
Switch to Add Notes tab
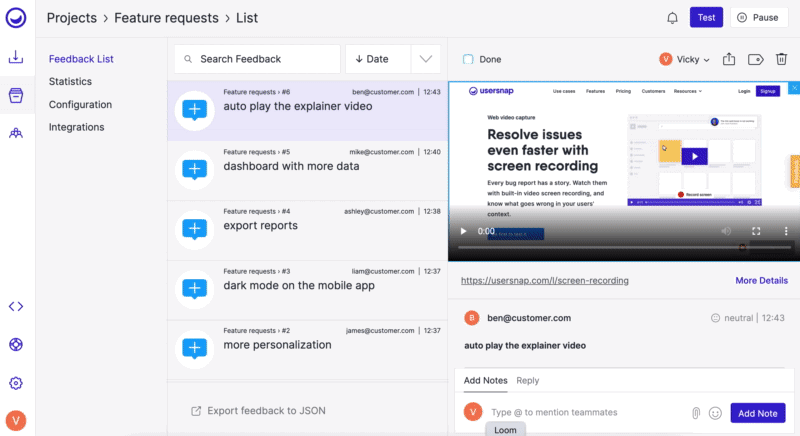pos(485,380)
